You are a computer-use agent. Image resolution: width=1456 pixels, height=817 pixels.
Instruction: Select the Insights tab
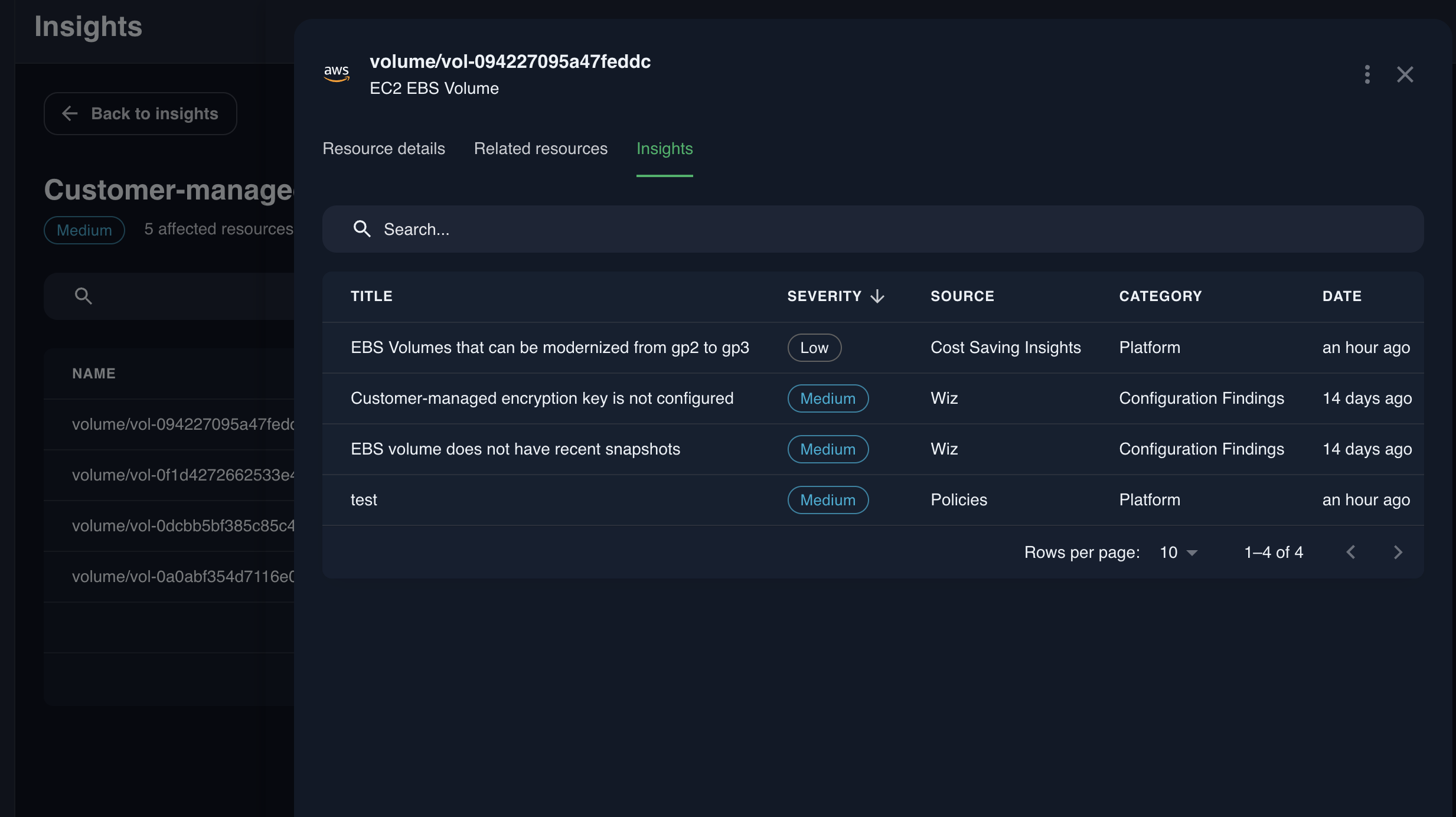665,149
